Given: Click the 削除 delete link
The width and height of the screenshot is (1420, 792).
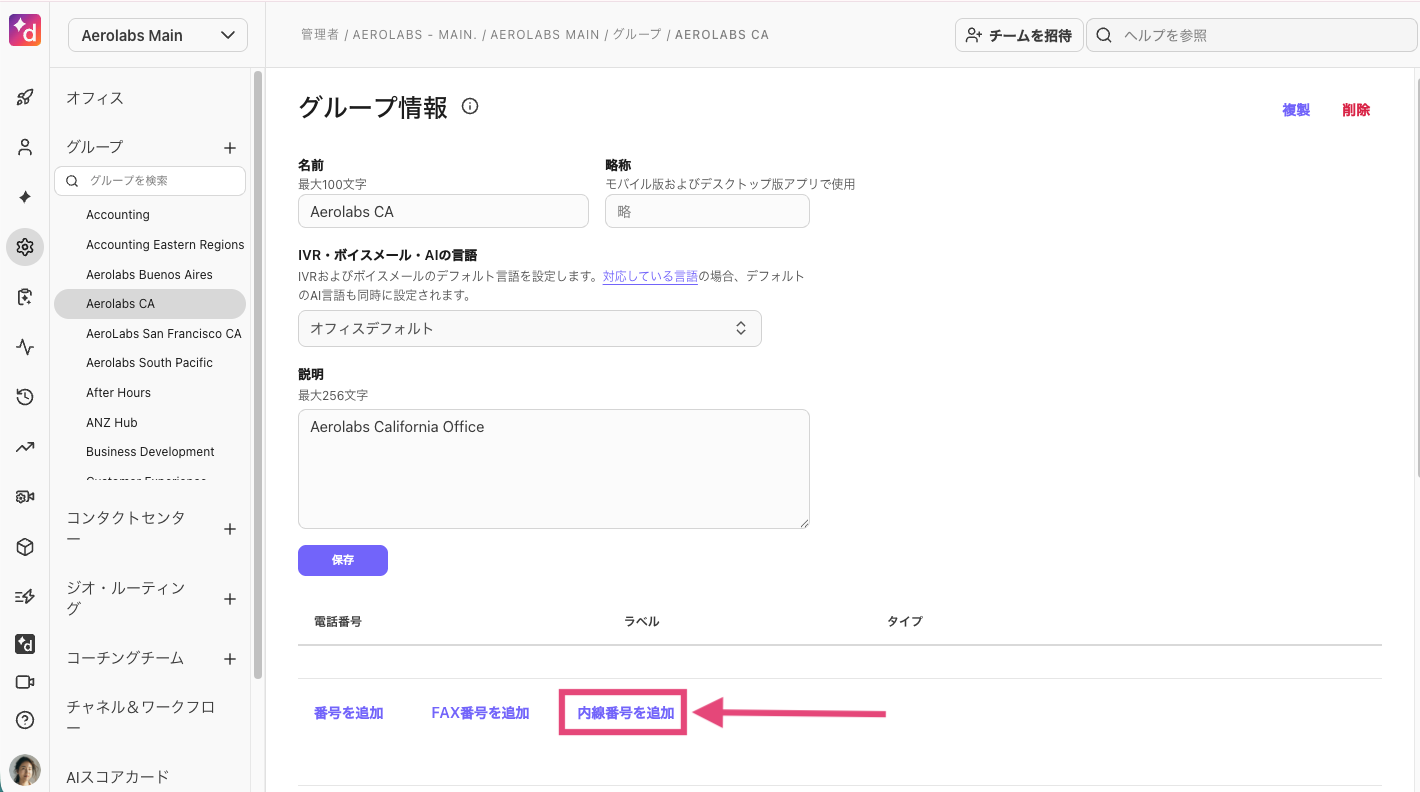Looking at the screenshot, I should [x=1356, y=110].
